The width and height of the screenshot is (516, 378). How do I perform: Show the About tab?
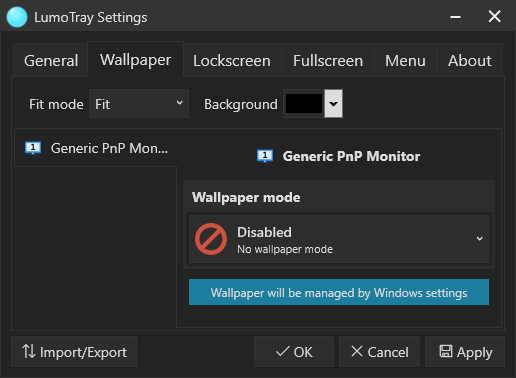point(470,60)
